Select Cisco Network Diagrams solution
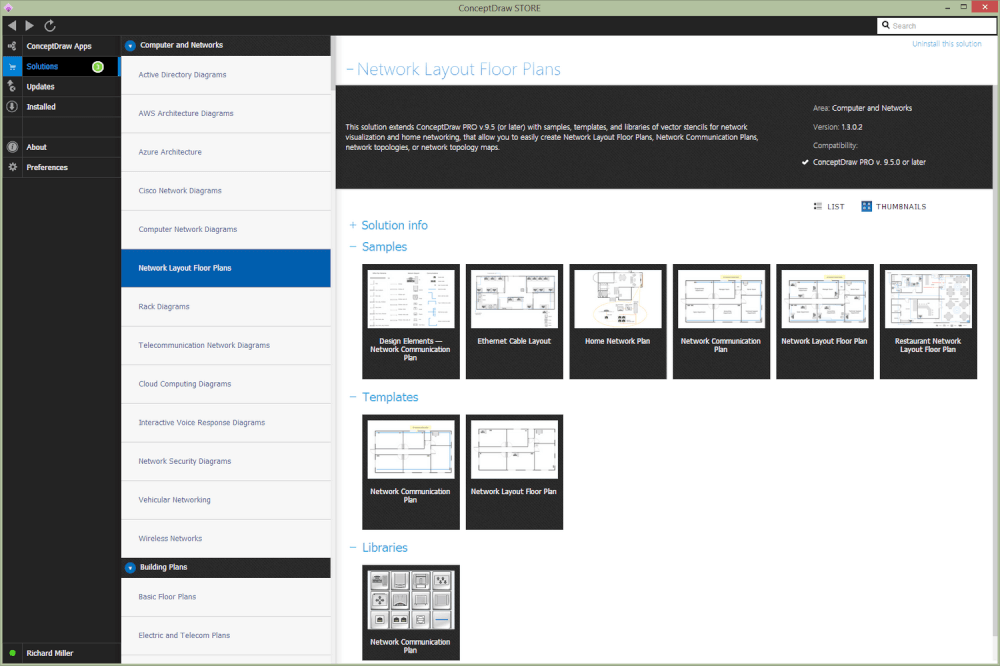Viewport: 1000px width, 666px height. [x=226, y=191]
